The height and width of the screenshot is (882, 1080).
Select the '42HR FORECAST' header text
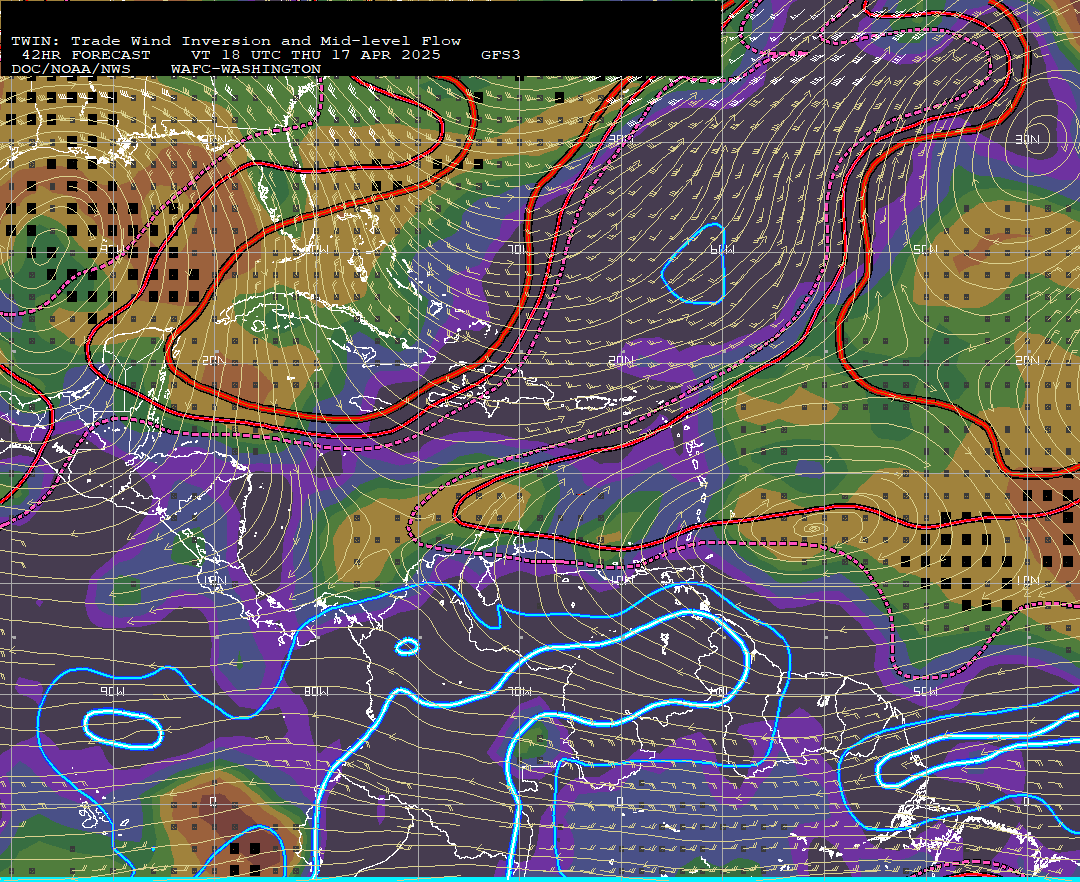(86, 55)
